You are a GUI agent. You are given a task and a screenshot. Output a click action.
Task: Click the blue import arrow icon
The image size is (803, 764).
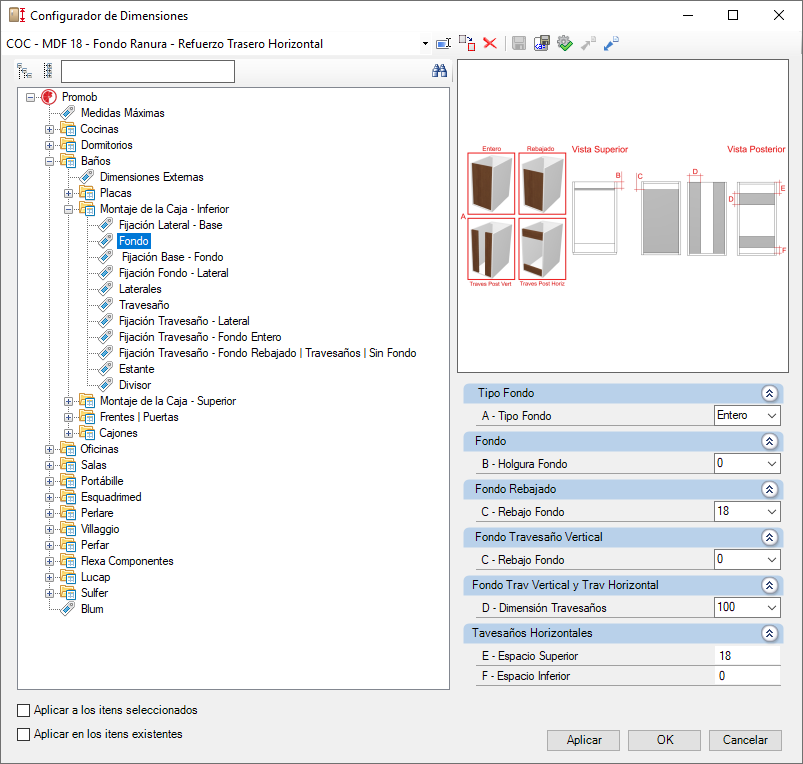pyautogui.click(x=611, y=44)
